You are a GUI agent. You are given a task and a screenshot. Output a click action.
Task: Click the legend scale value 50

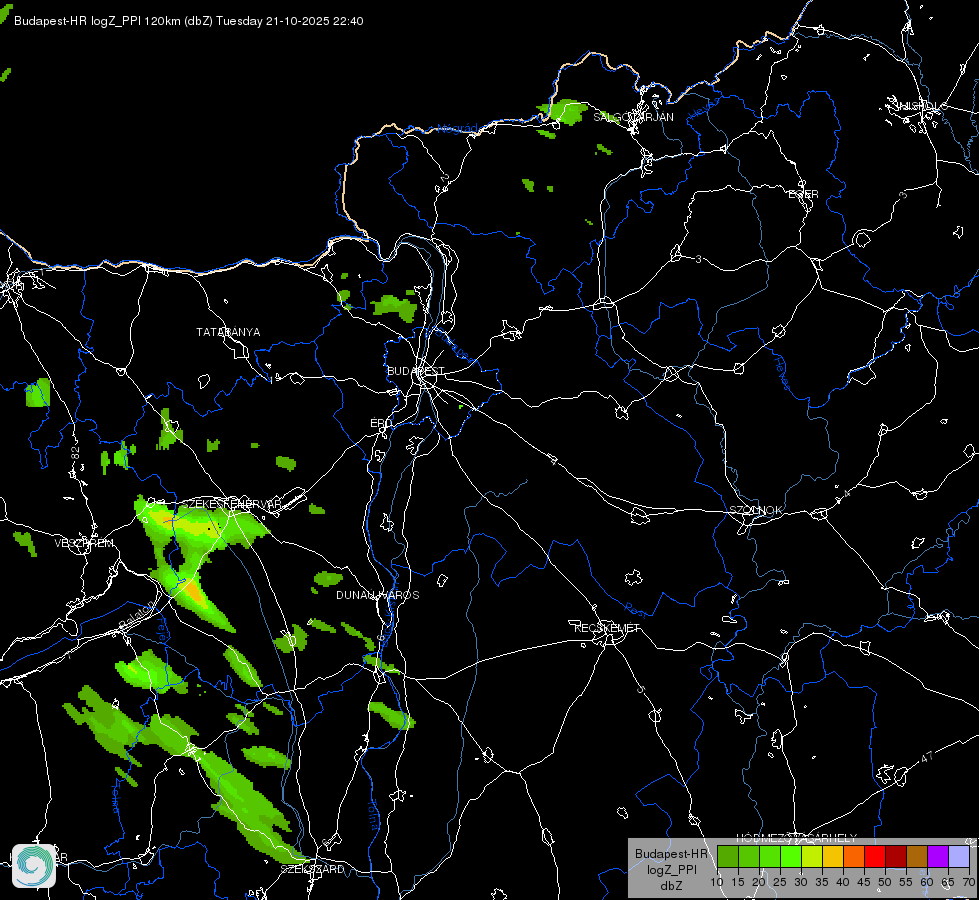885,883
